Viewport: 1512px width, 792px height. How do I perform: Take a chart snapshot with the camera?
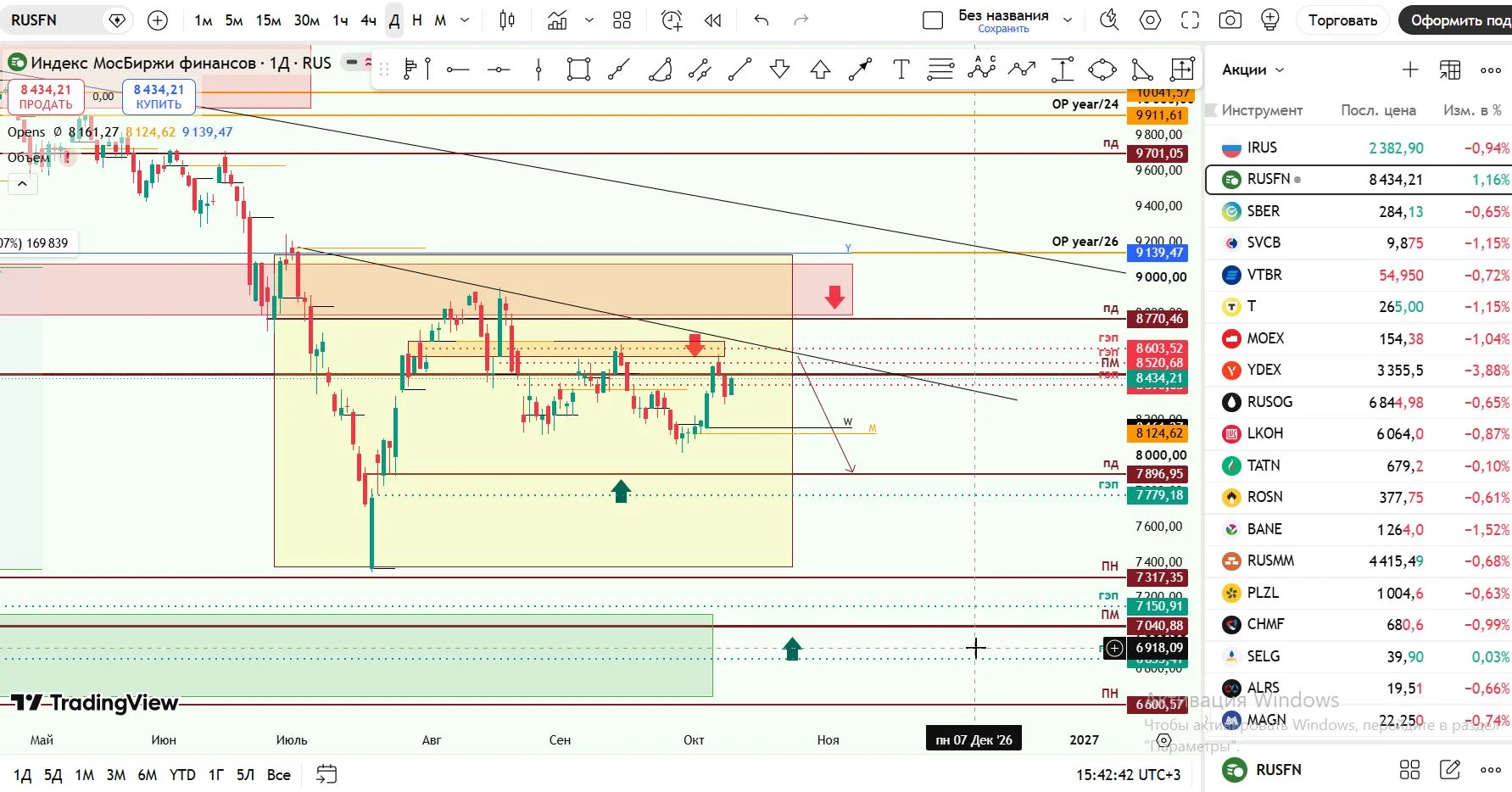point(1230,20)
